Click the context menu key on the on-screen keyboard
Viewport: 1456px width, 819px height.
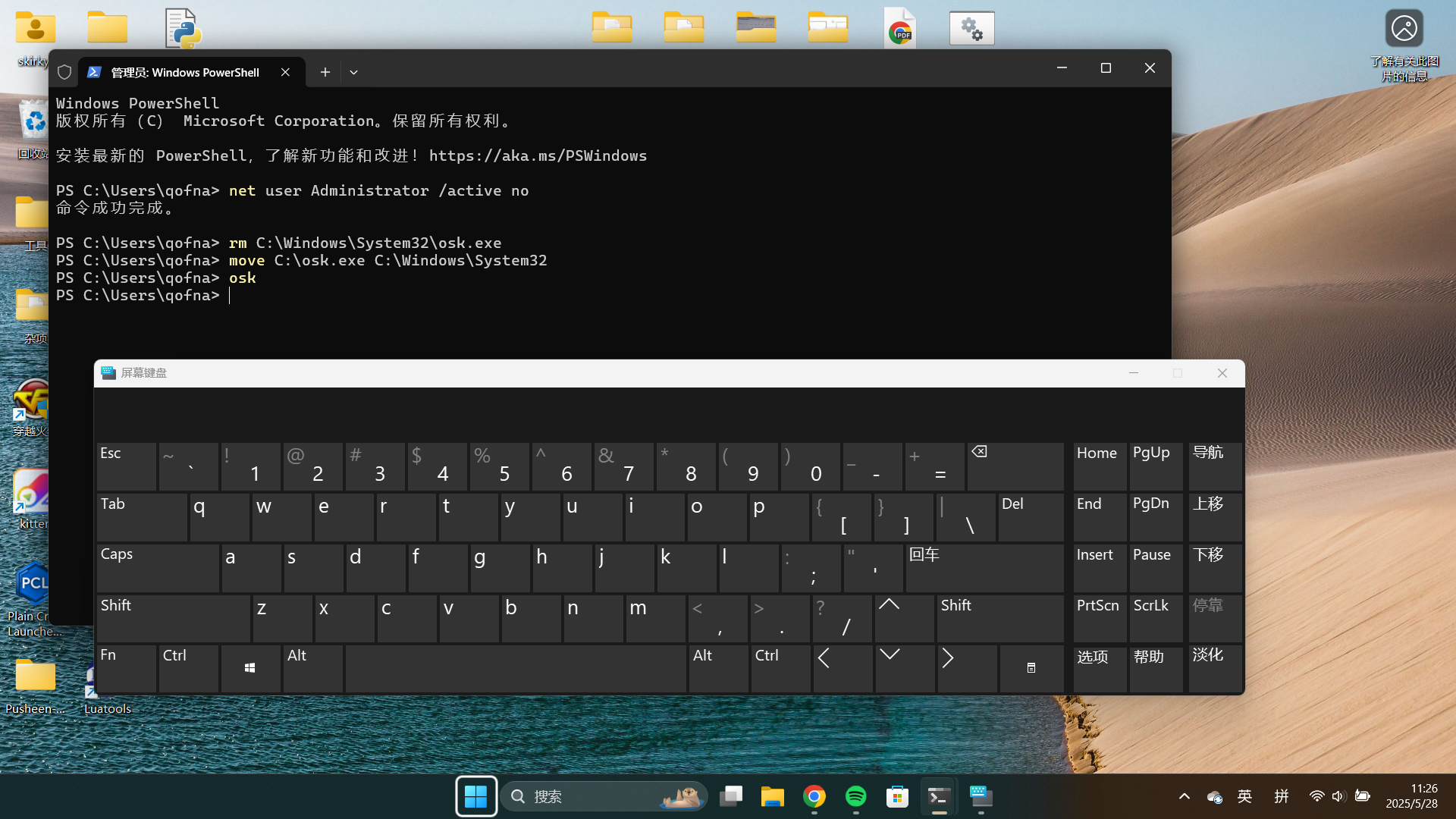click(x=1031, y=668)
